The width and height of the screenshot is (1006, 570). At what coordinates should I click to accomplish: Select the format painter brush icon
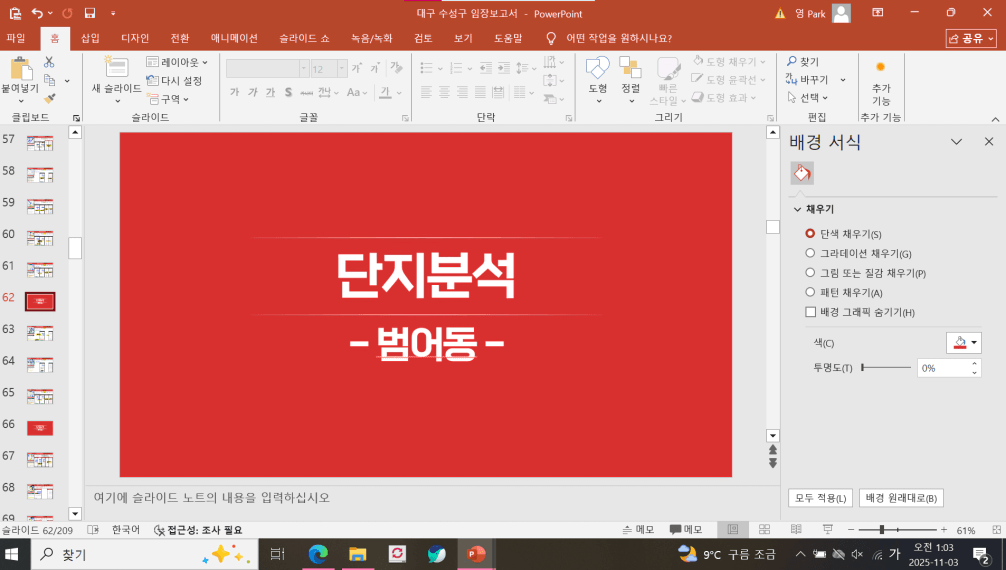[49, 98]
